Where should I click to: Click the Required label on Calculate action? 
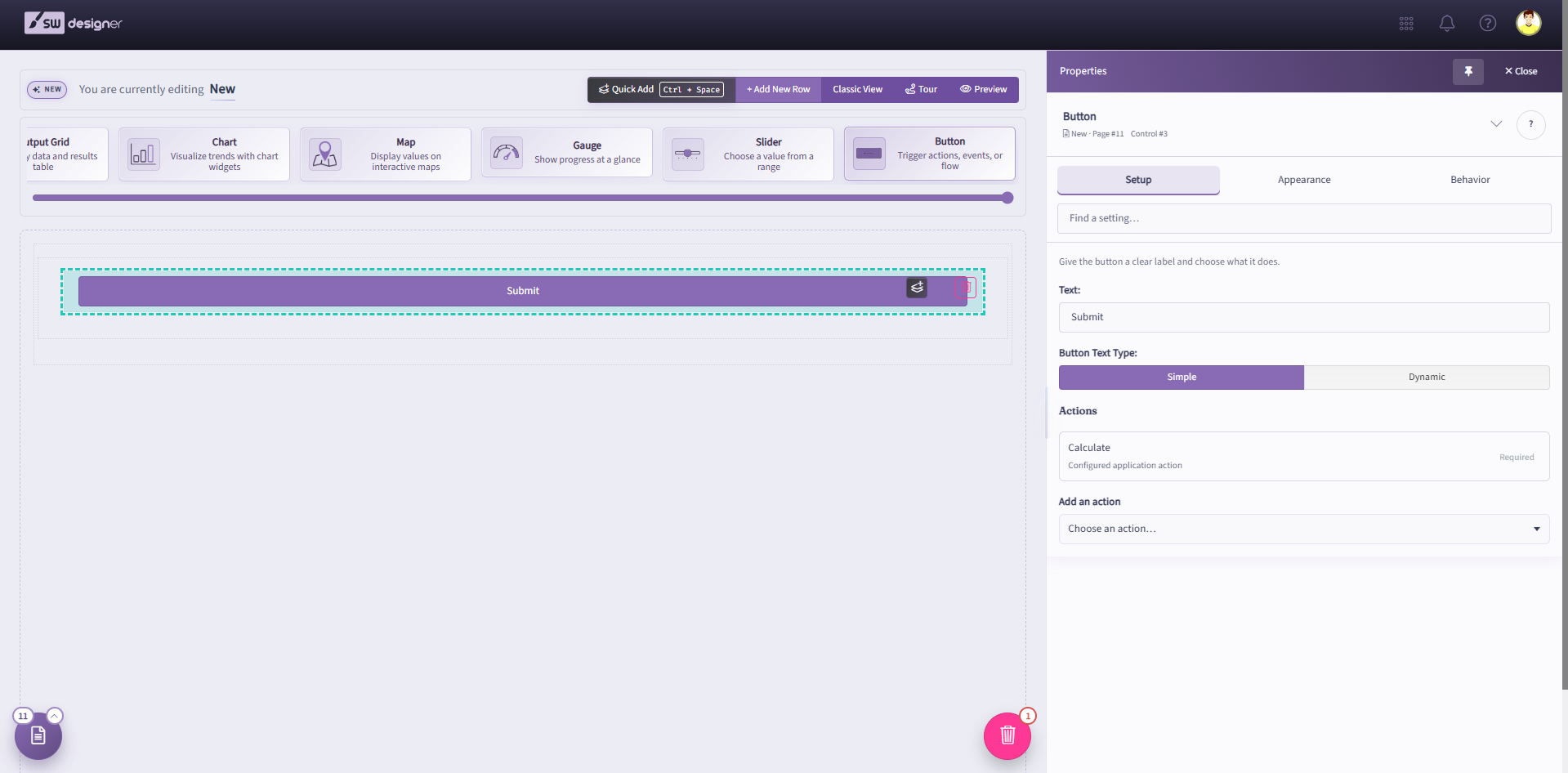[1517, 458]
